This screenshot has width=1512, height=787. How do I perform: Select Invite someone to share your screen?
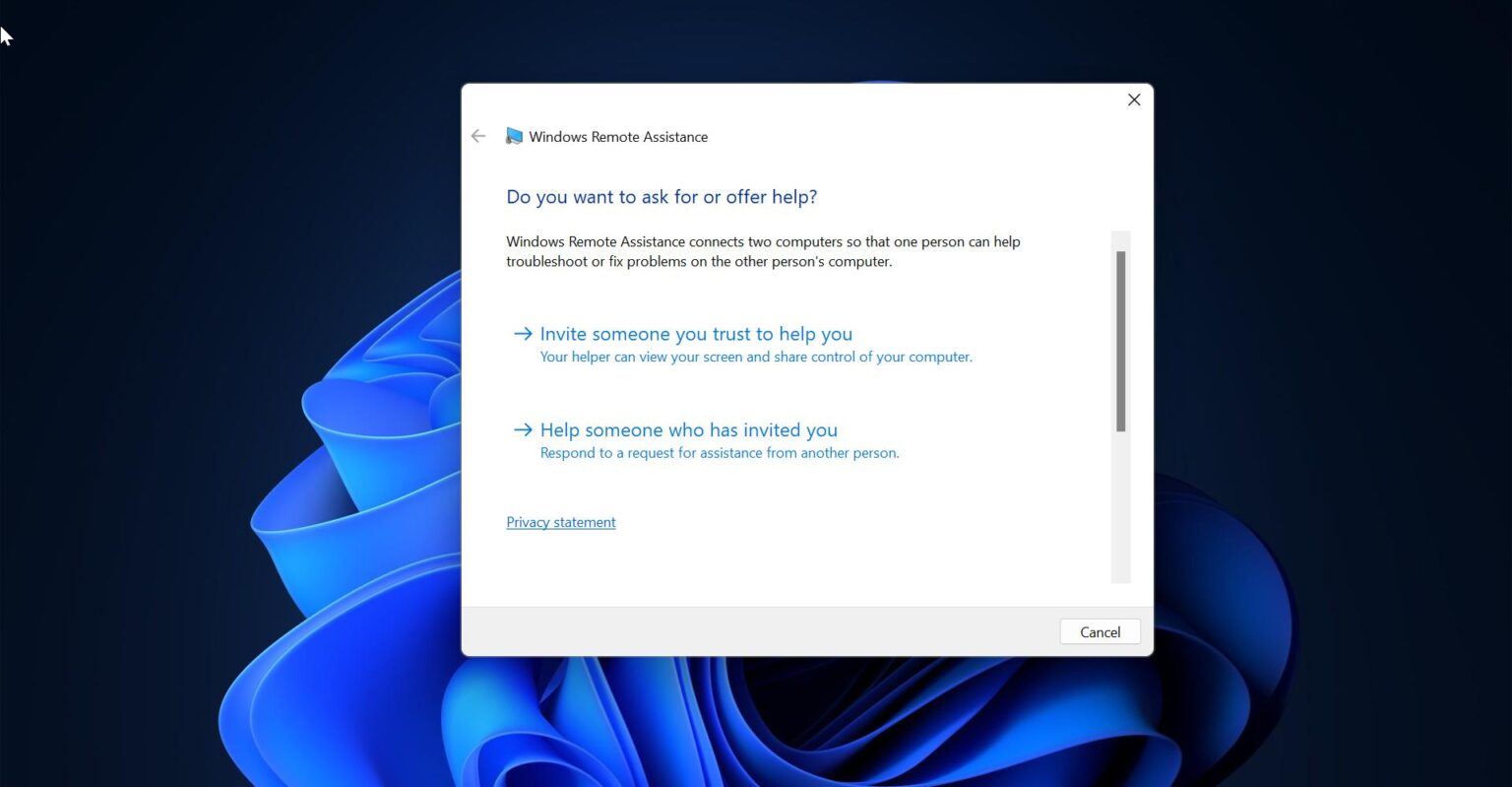click(x=696, y=333)
